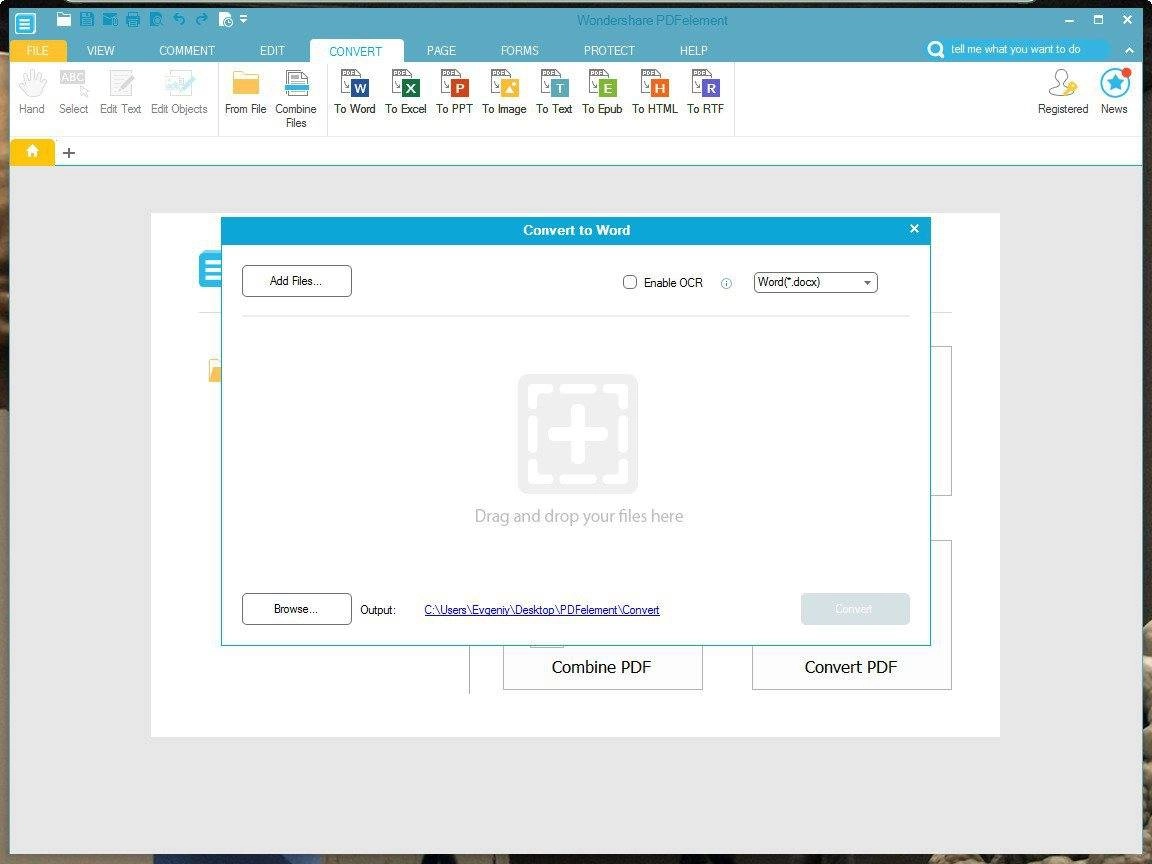Click the OCR info circle icon
Viewport: 1152px width, 864px height.
(x=726, y=283)
